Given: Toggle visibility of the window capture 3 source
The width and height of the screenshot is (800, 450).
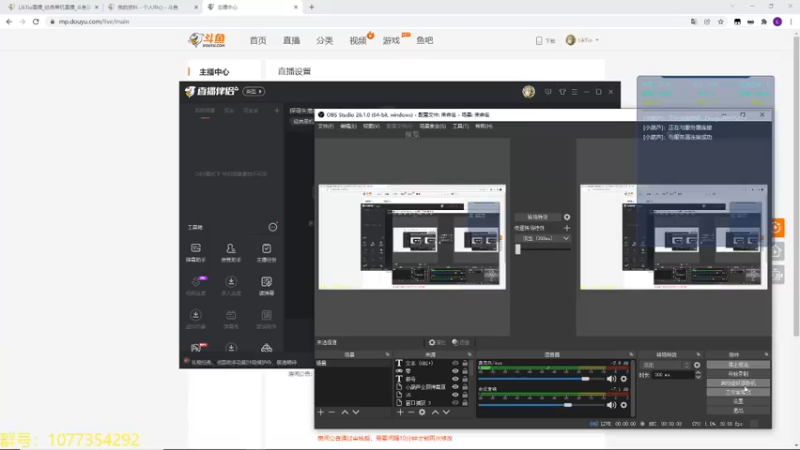Looking at the screenshot, I should [455, 403].
